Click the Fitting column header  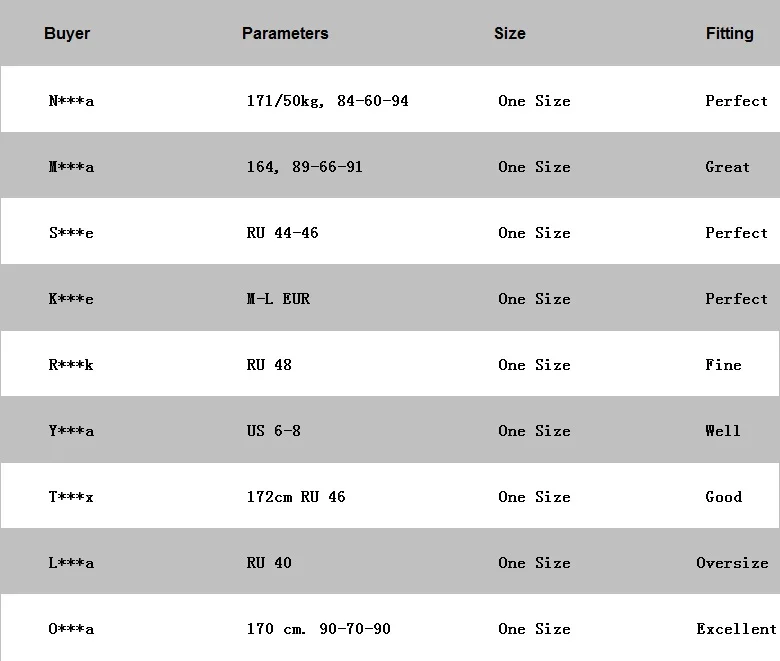(729, 34)
